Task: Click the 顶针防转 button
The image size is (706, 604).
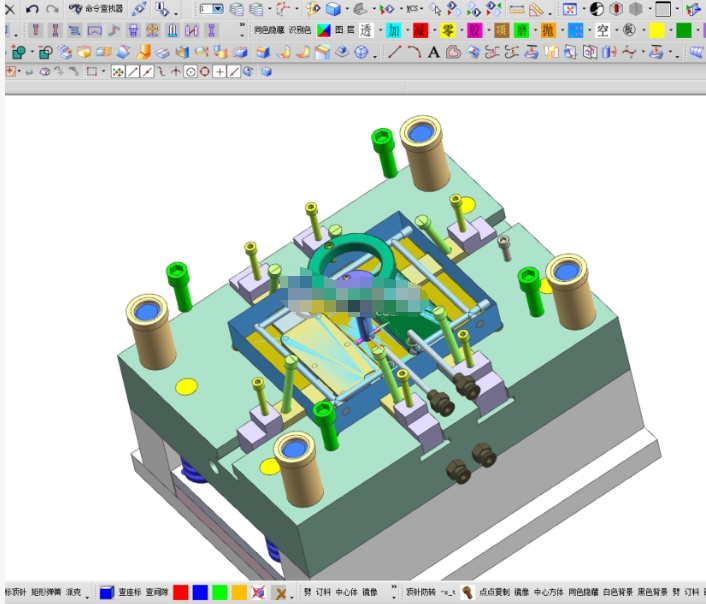Action: coord(421,591)
